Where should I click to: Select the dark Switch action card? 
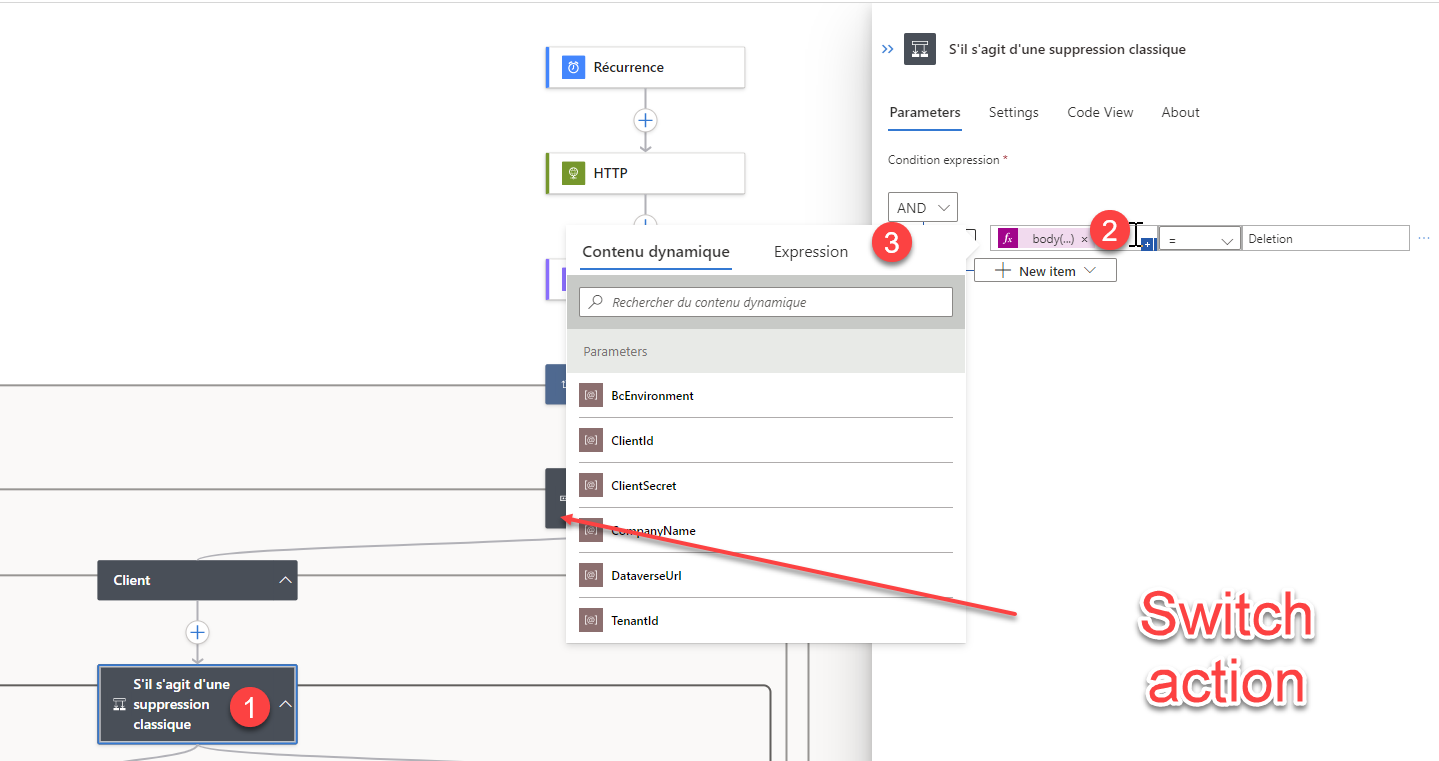[x=556, y=498]
